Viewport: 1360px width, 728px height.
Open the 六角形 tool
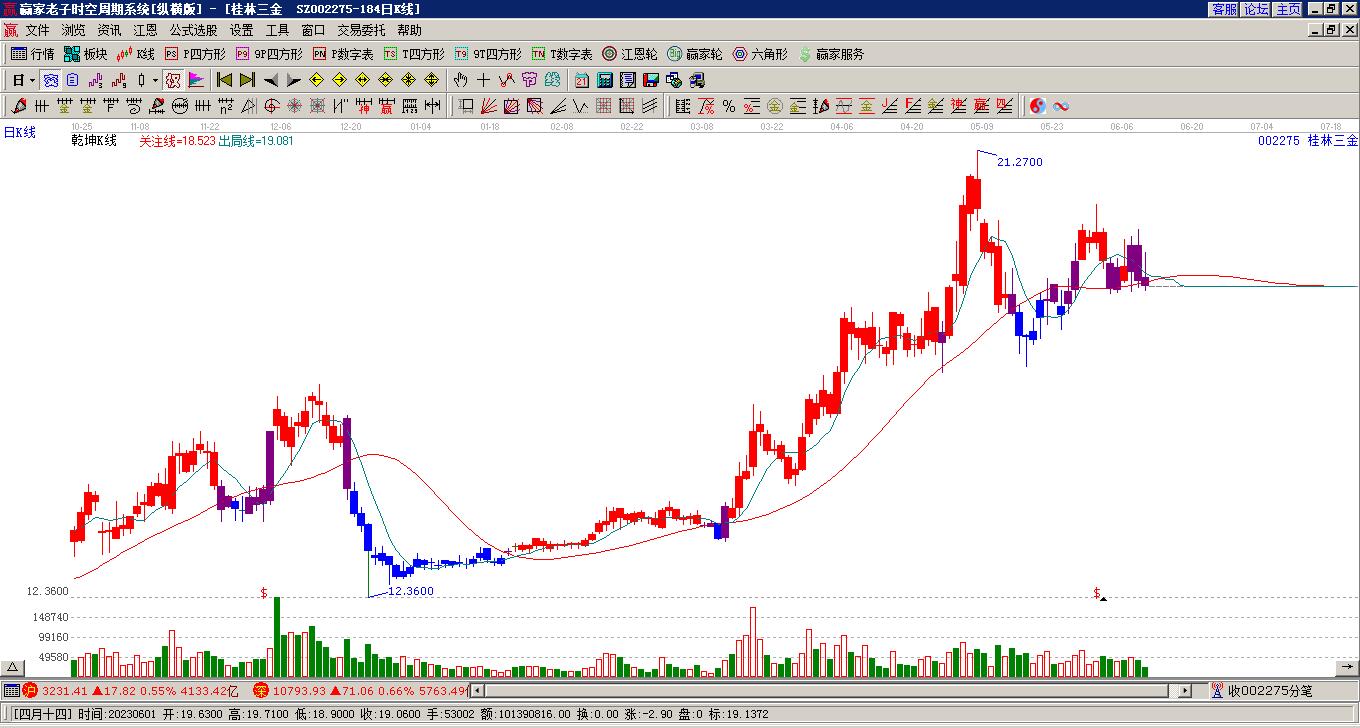[760, 54]
